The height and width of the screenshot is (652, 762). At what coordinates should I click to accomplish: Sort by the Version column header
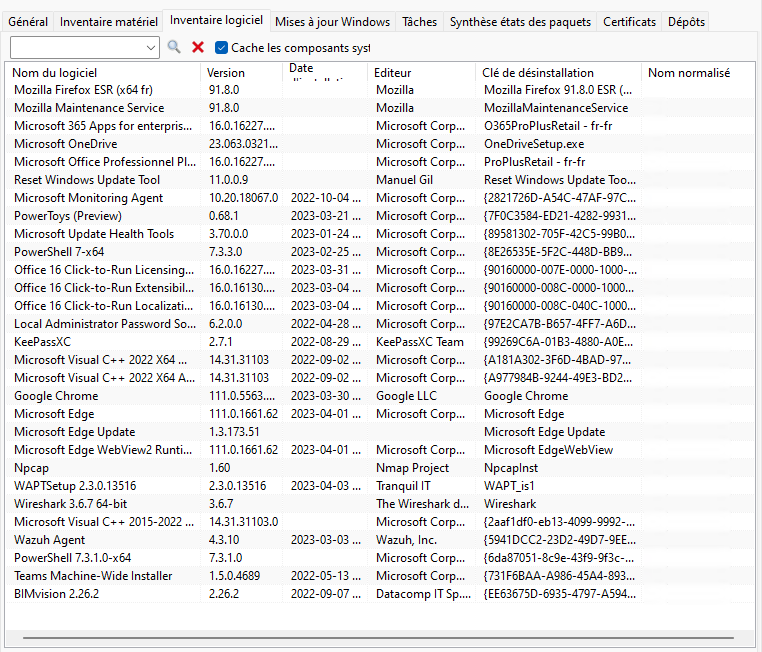tap(242, 72)
